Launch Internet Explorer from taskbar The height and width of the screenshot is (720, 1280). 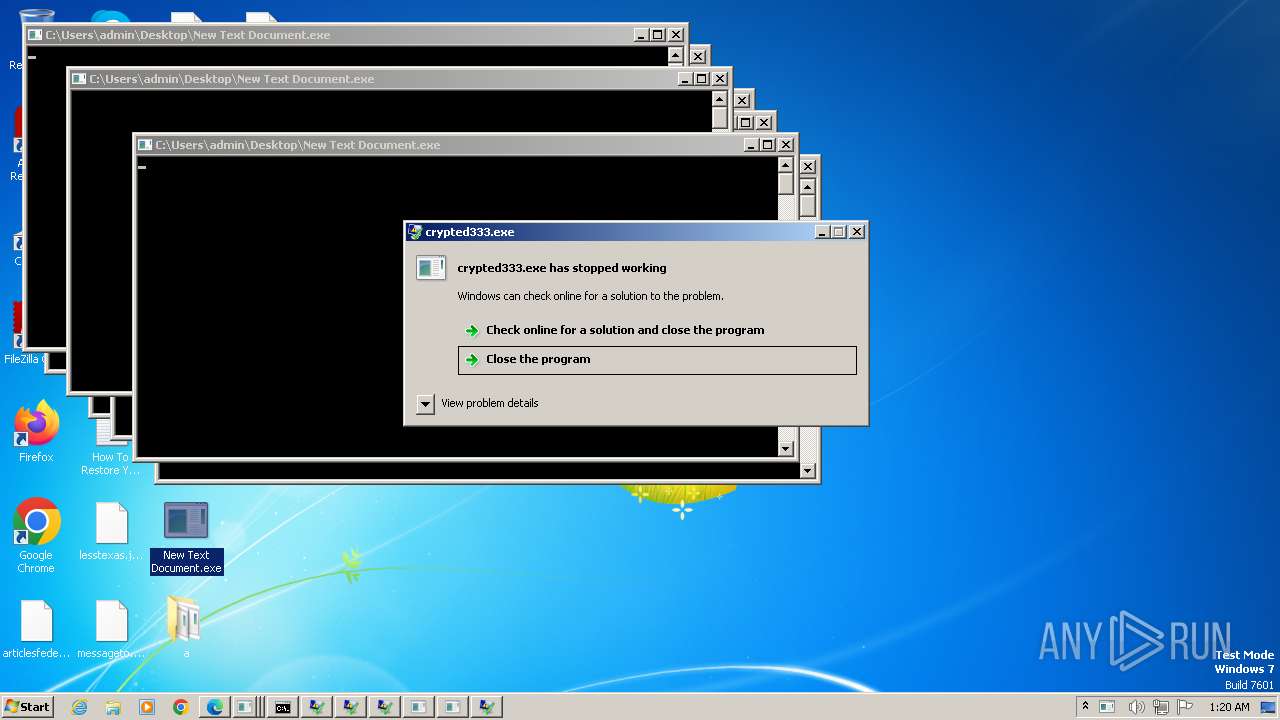[79, 707]
